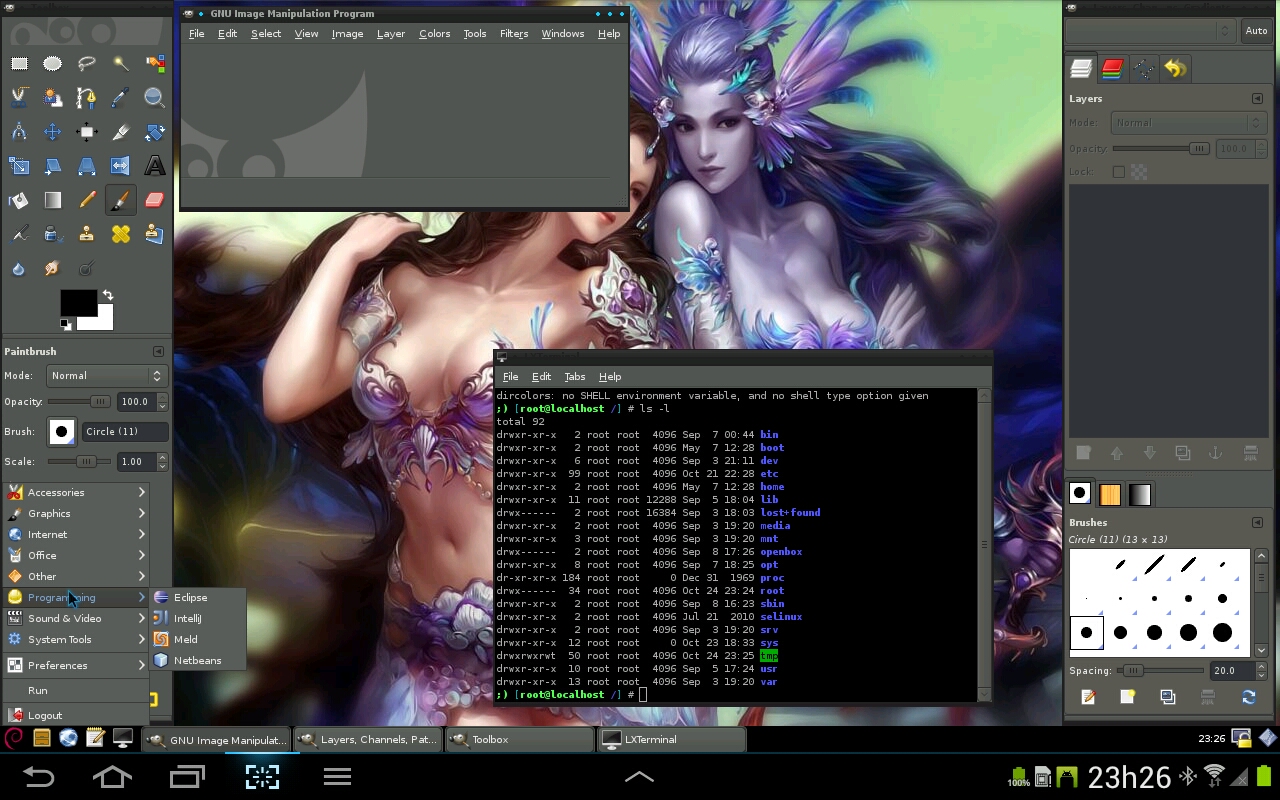Expand the Graphics submenu
The width and height of the screenshot is (1280, 800).
pos(76,513)
